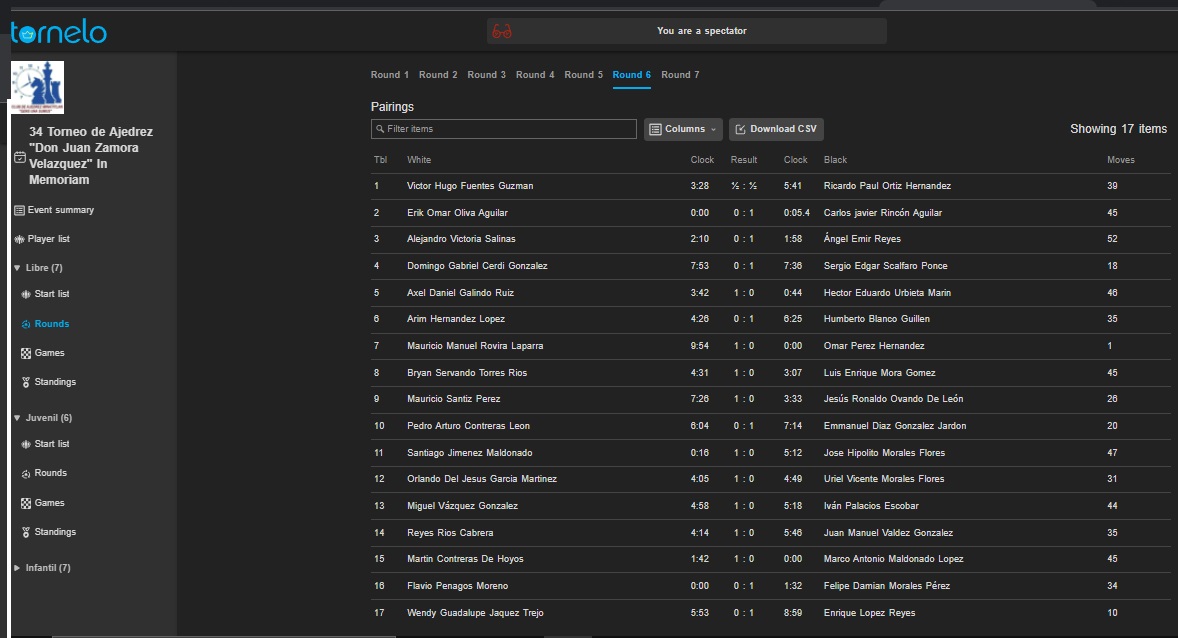The width and height of the screenshot is (1178, 638).
Task: Open the chess club tournament logo
Action: pyautogui.click(x=37, y=87)
